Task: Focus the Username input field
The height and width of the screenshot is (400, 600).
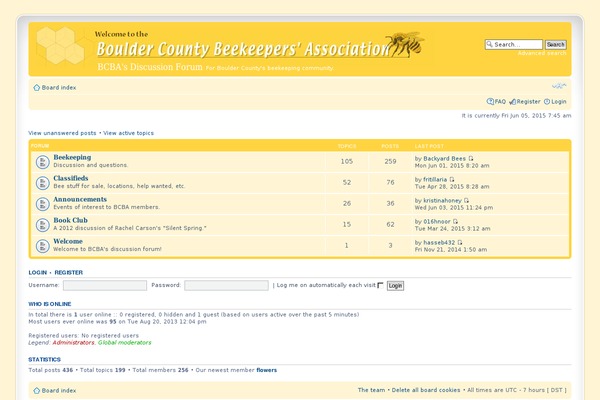Action: click(x=105, y=286)
